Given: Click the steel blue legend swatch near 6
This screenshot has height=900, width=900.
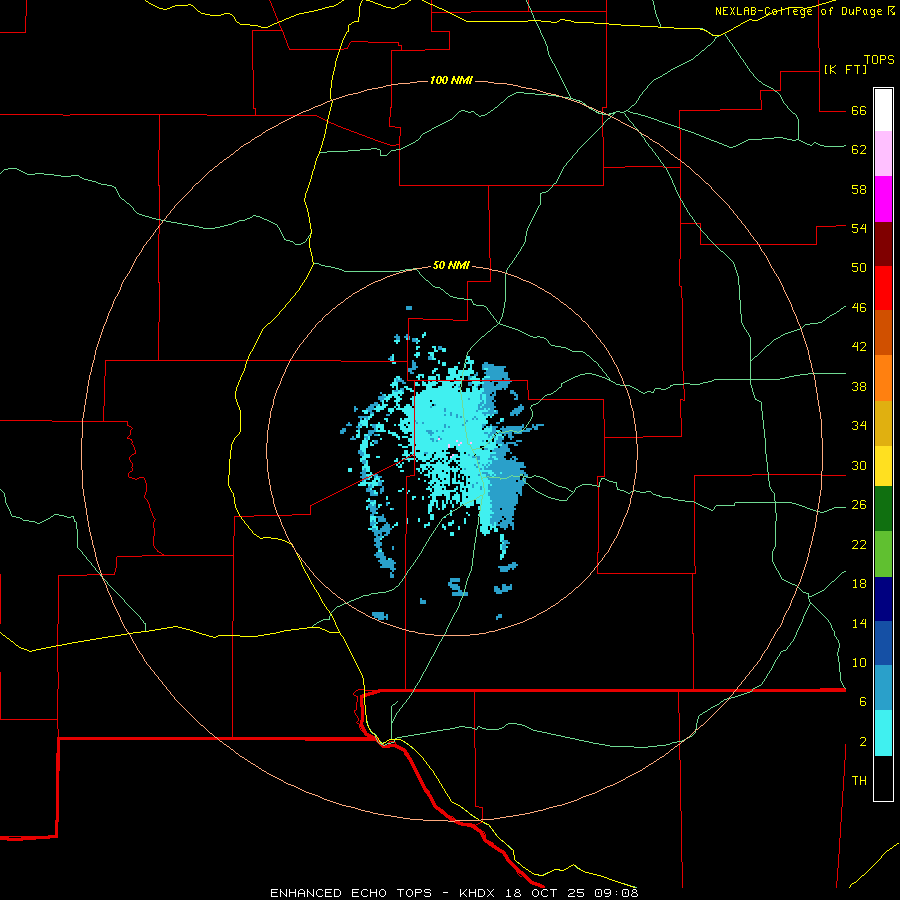Looking at the screenshot, I should pos(883,687).
